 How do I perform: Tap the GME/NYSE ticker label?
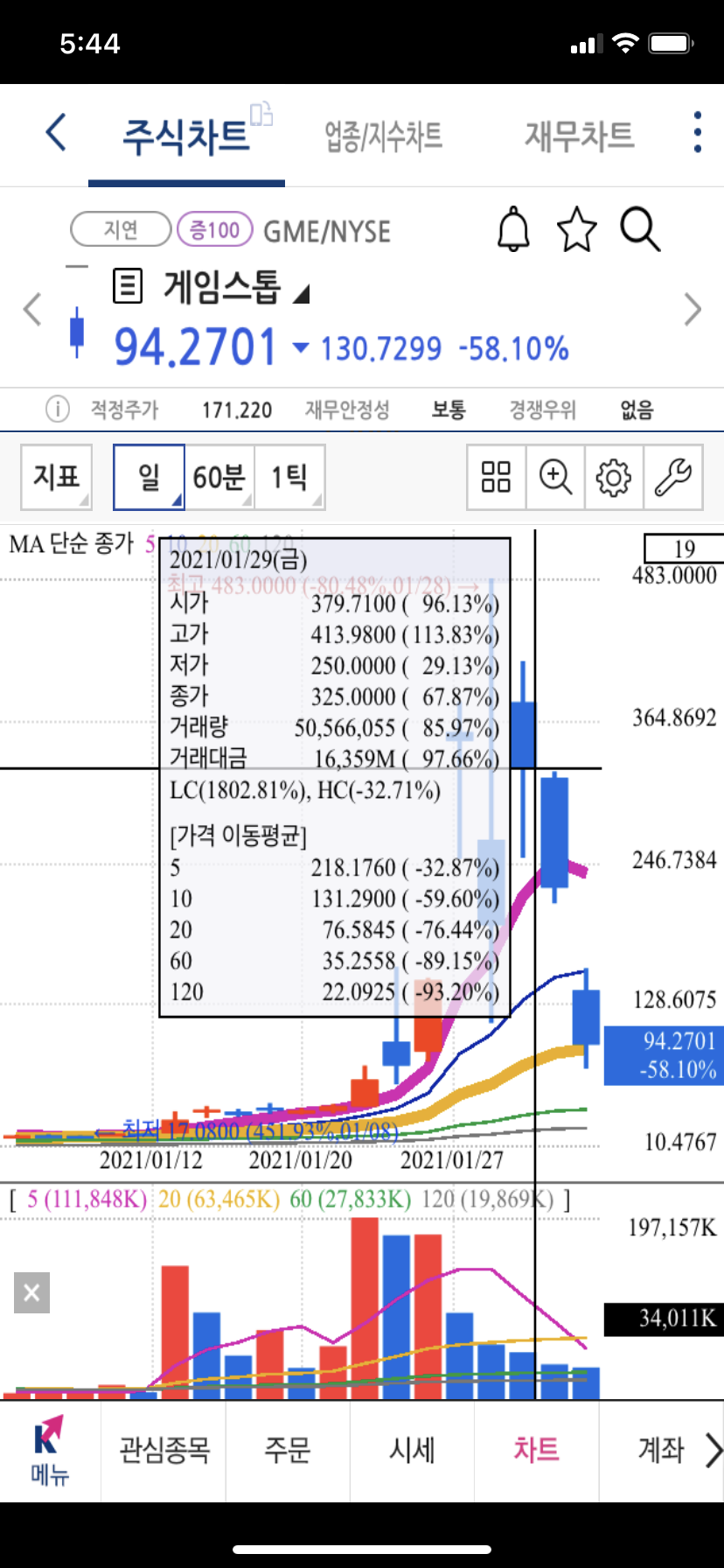tap(327, 232)
